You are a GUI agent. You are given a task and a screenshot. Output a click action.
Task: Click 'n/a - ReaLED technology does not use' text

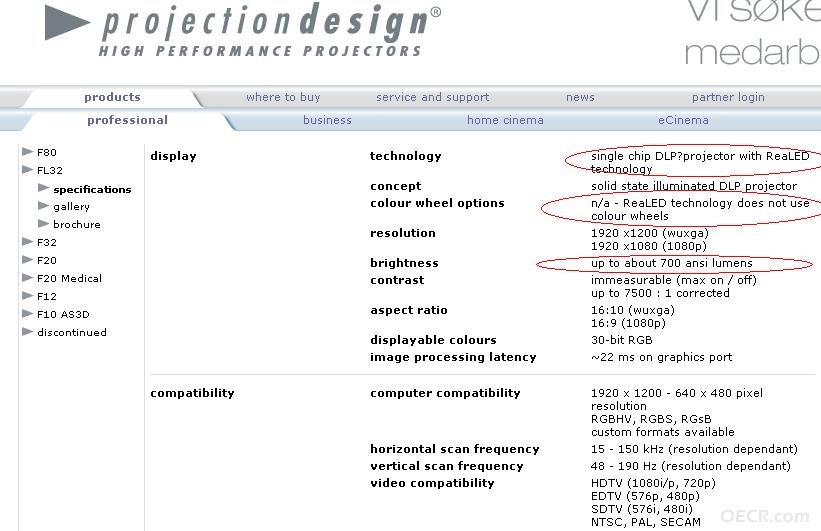[700, 203]
